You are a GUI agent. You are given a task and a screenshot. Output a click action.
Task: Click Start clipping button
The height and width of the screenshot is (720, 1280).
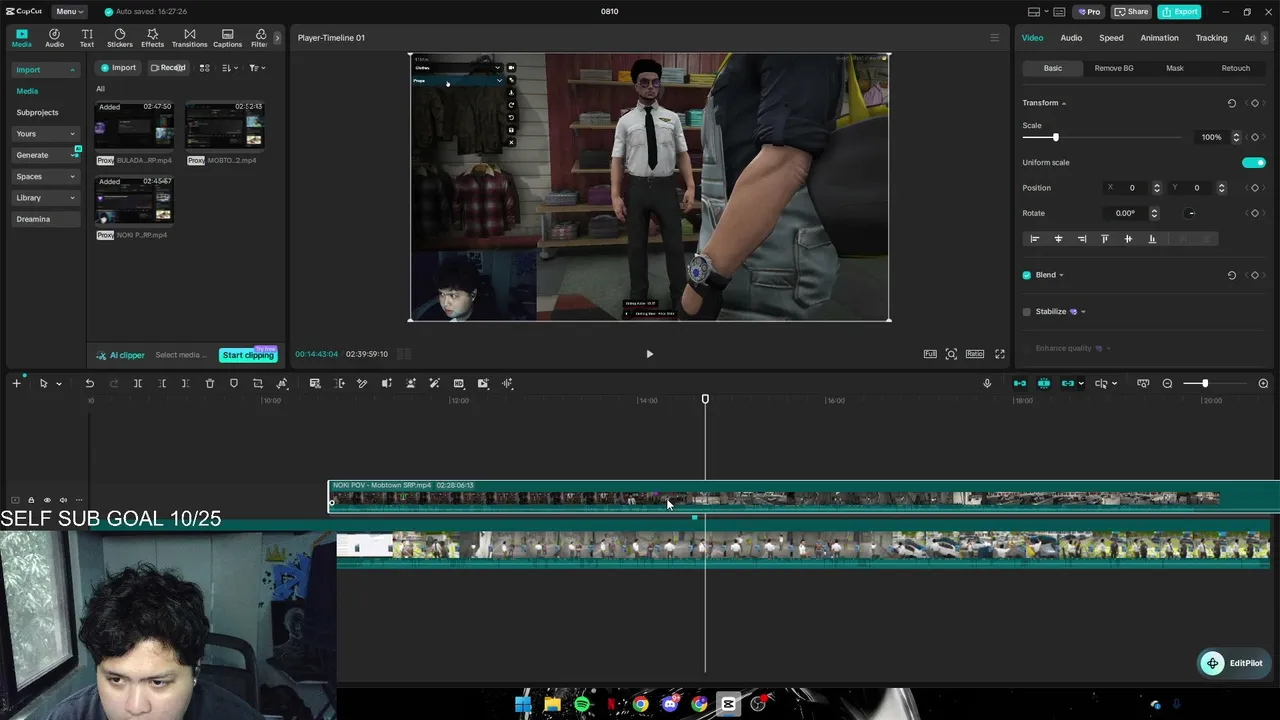[248, 355]
